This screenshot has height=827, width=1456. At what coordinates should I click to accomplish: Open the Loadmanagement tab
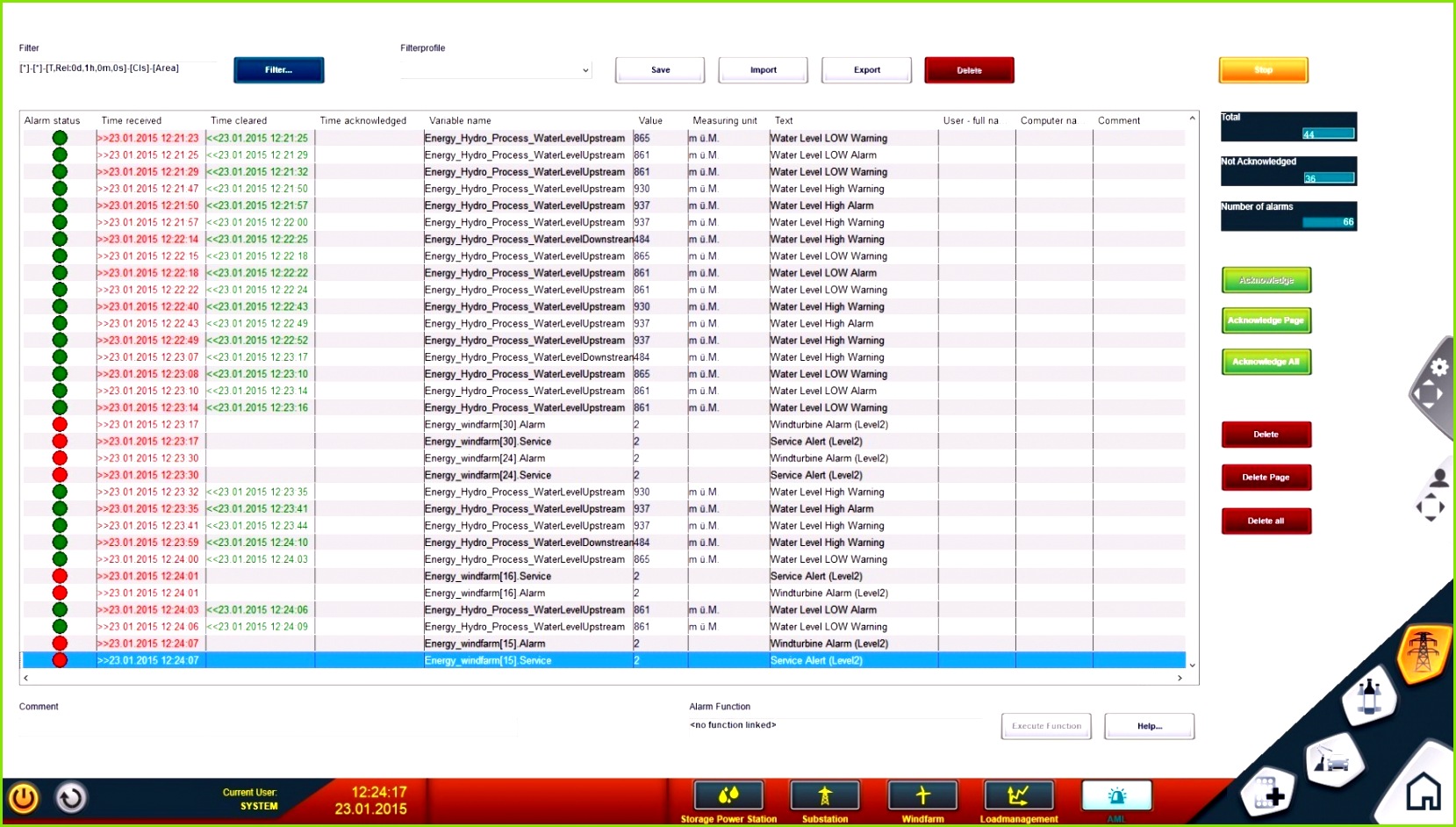point(1018,796)
